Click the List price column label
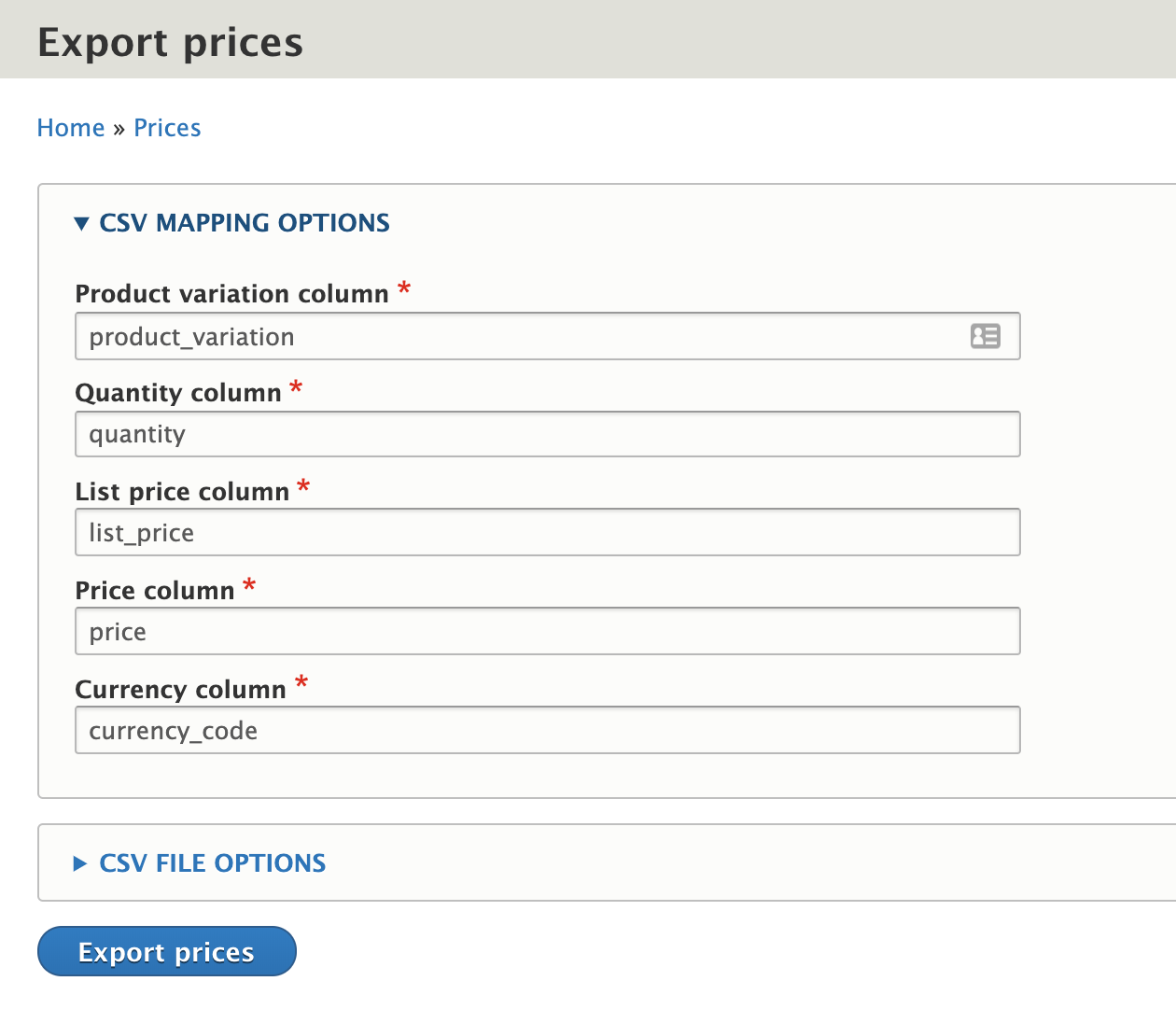1176x1023 pixels. coord(182,492)
